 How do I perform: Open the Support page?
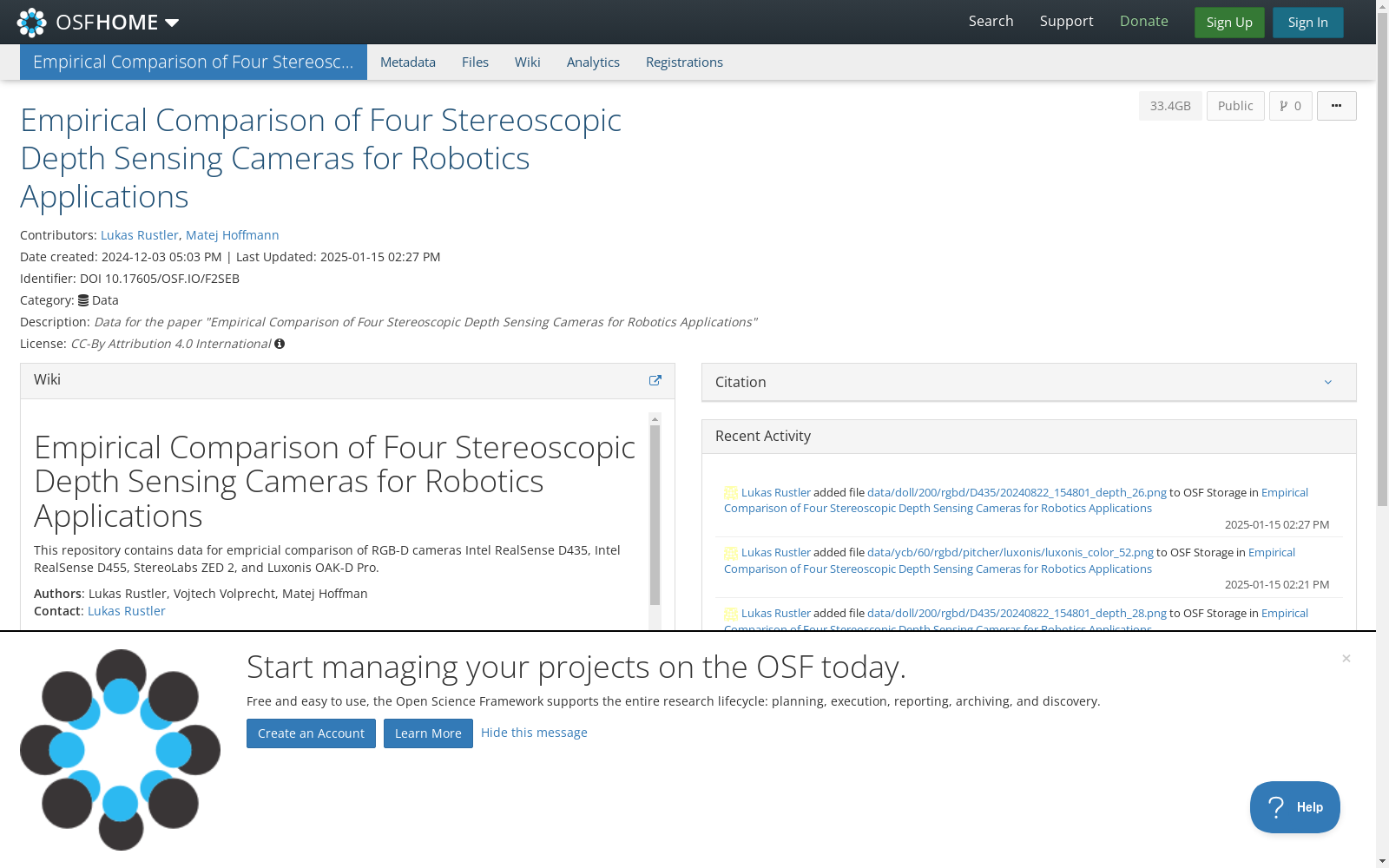[x=1066, y=21]
